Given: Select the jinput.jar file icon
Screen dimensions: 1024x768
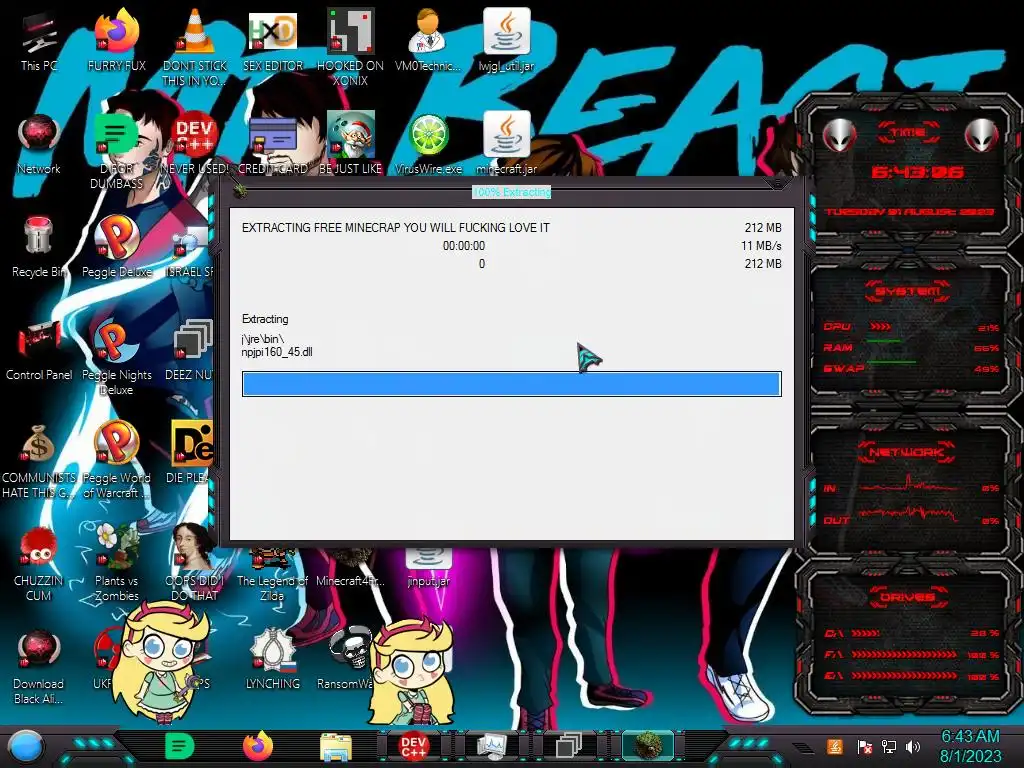Looking at the screenshot, I should [428, 568].
